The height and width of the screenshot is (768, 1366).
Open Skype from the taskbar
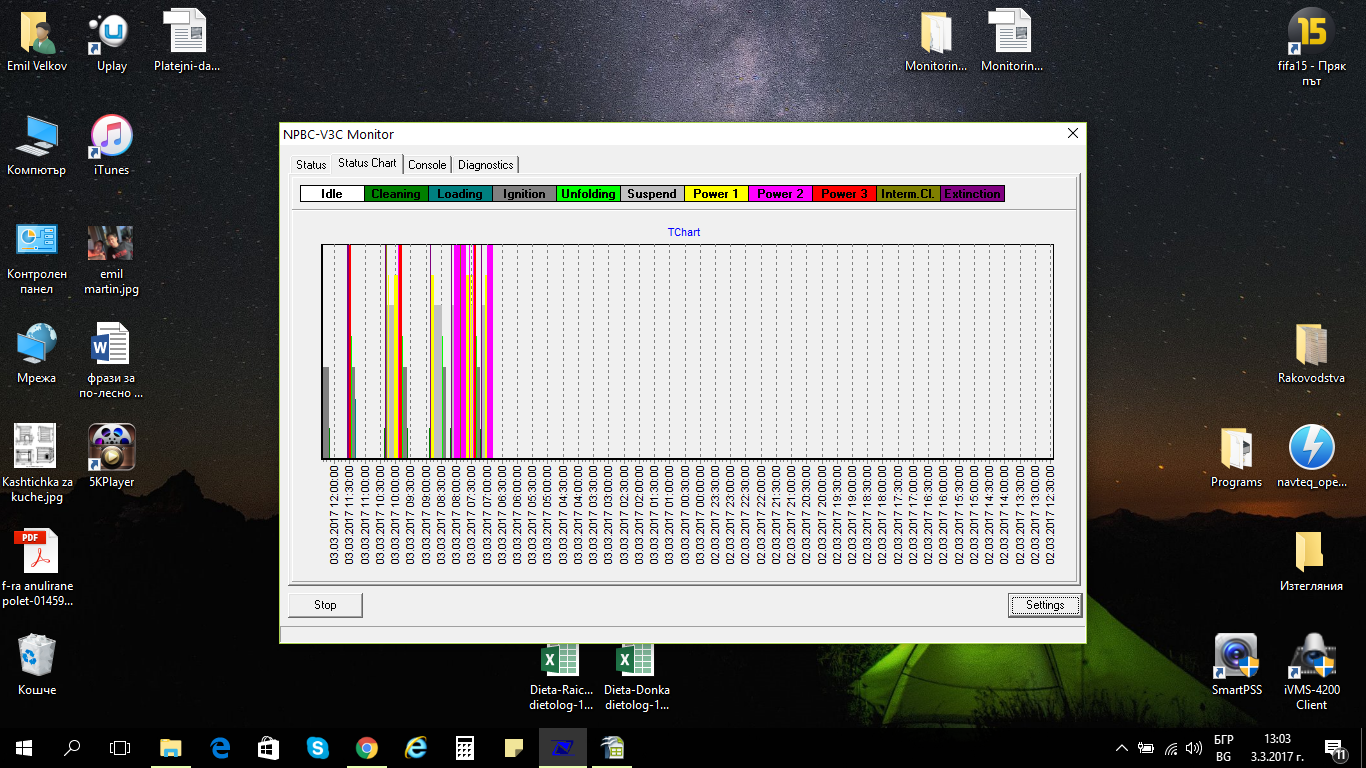pos(318,747)
